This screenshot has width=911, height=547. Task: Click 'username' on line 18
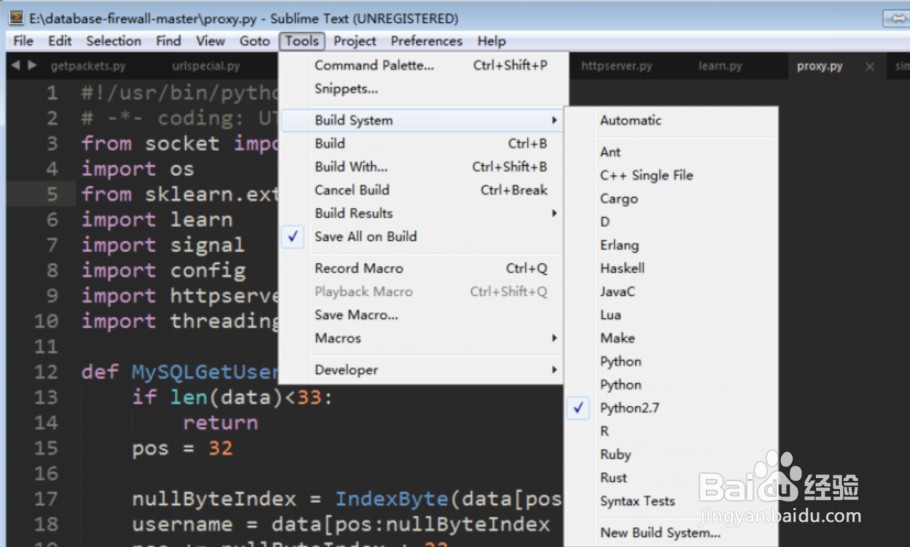point(182,524)
